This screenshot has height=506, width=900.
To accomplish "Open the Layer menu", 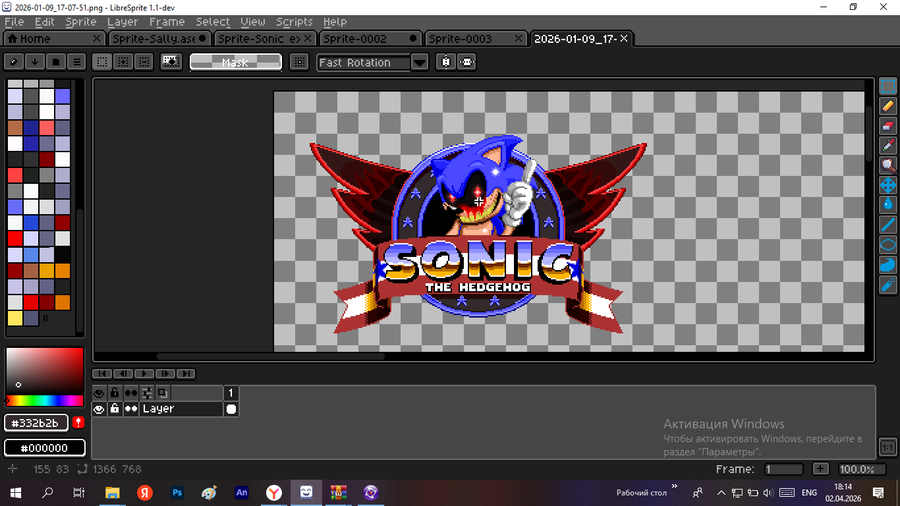I will (x=123, y=22).
